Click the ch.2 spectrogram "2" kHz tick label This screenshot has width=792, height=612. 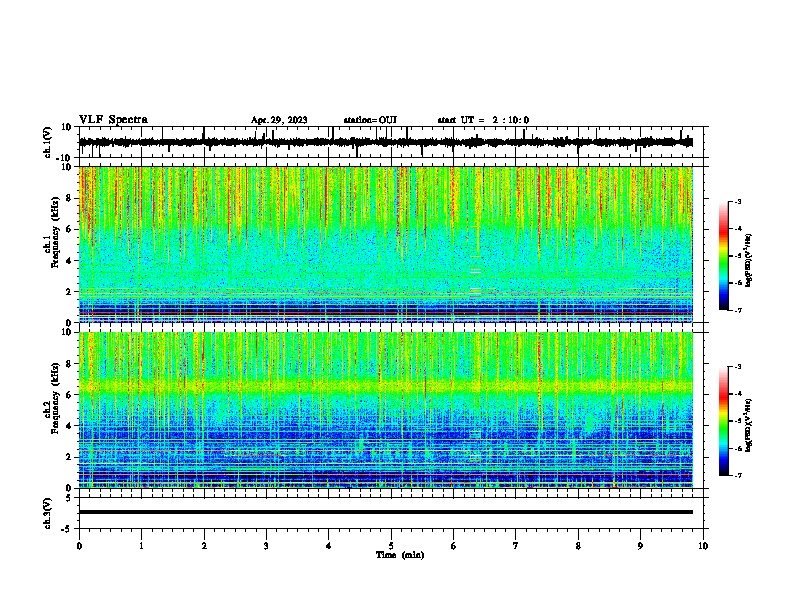(x=69, y=457)
